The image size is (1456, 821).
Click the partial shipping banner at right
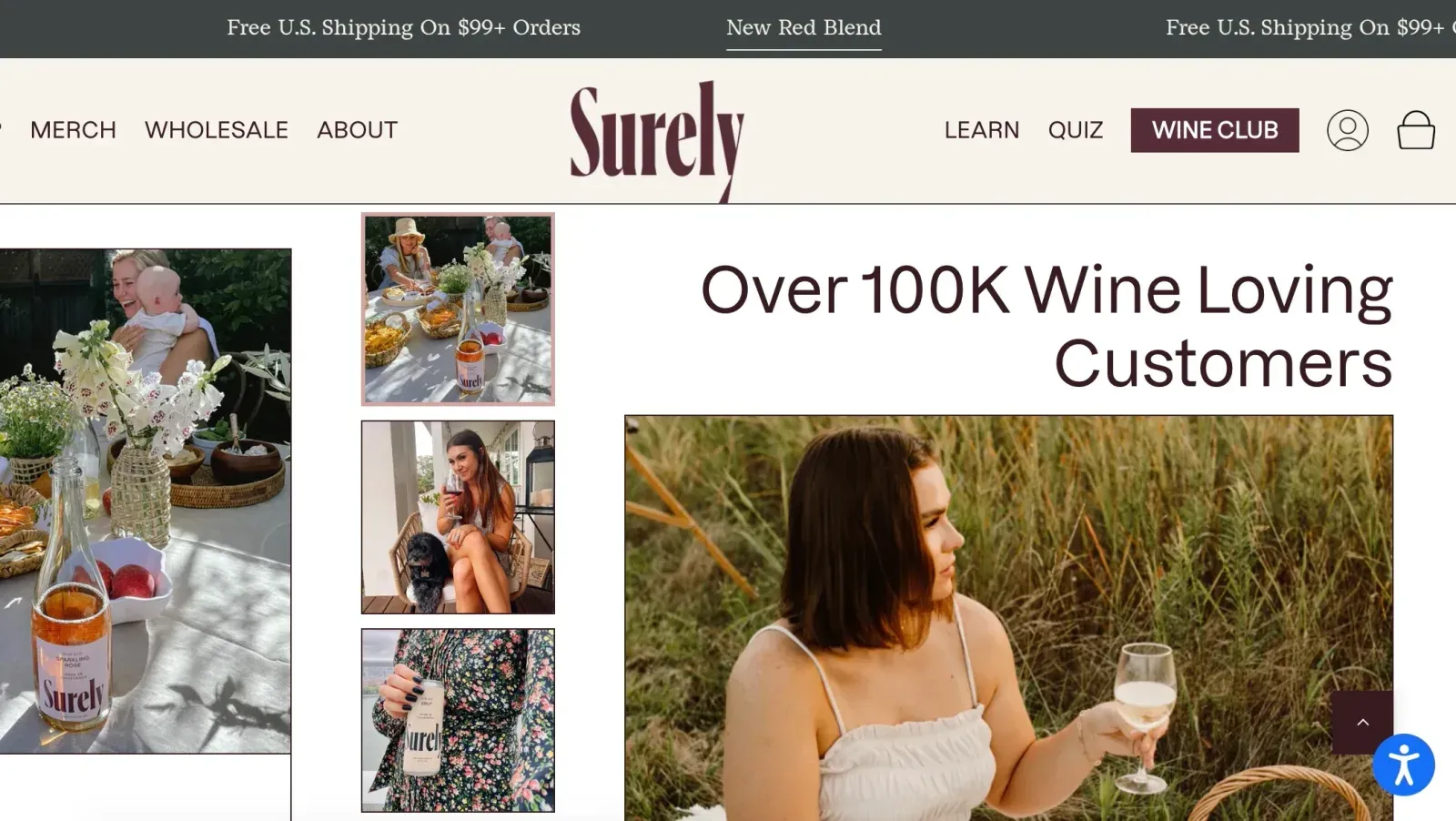(1310, 28)
